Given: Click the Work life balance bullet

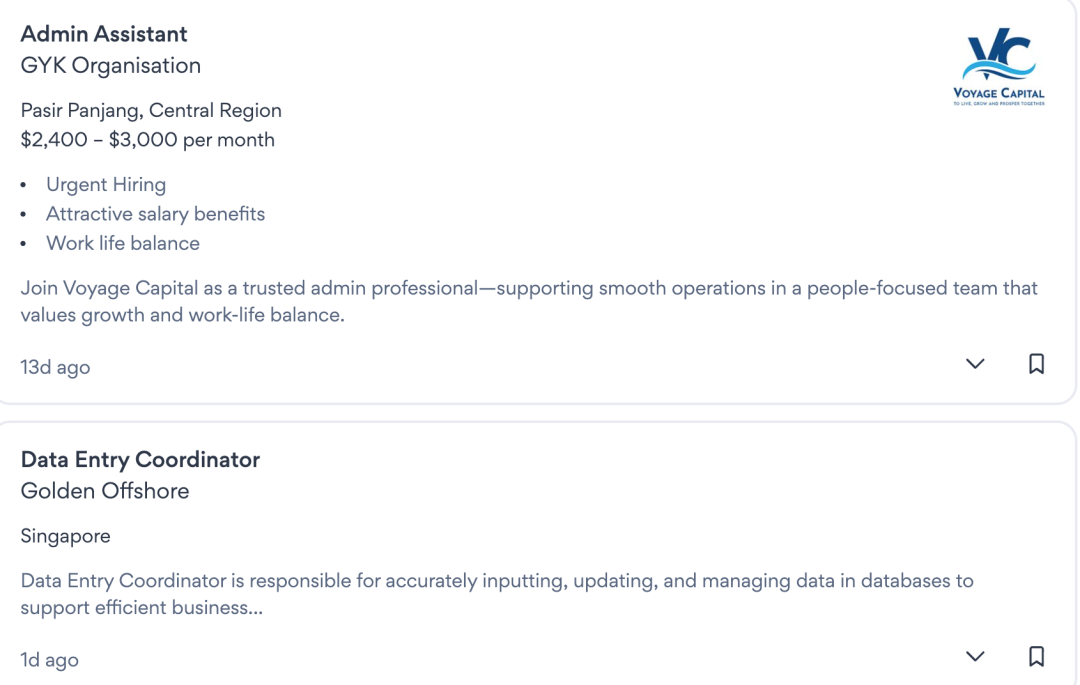Looking at the screenshot, I should [x=123, y=243].
